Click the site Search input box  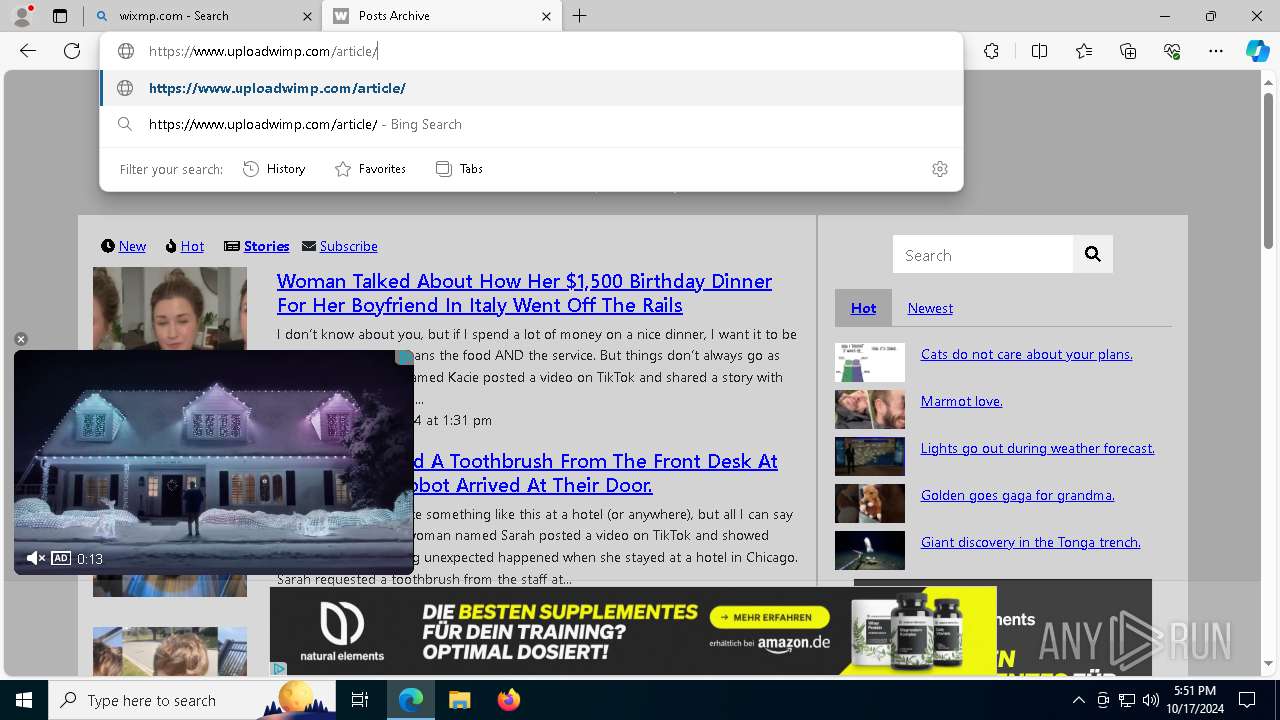pos(983,254)
